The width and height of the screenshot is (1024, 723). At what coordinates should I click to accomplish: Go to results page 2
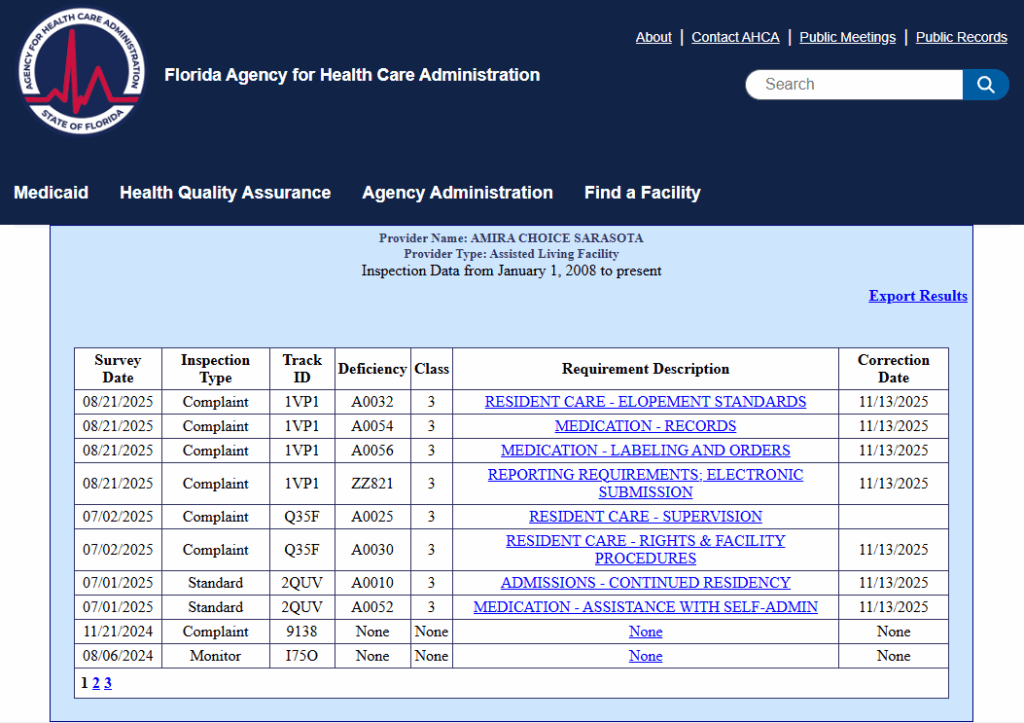click(95, 682)
